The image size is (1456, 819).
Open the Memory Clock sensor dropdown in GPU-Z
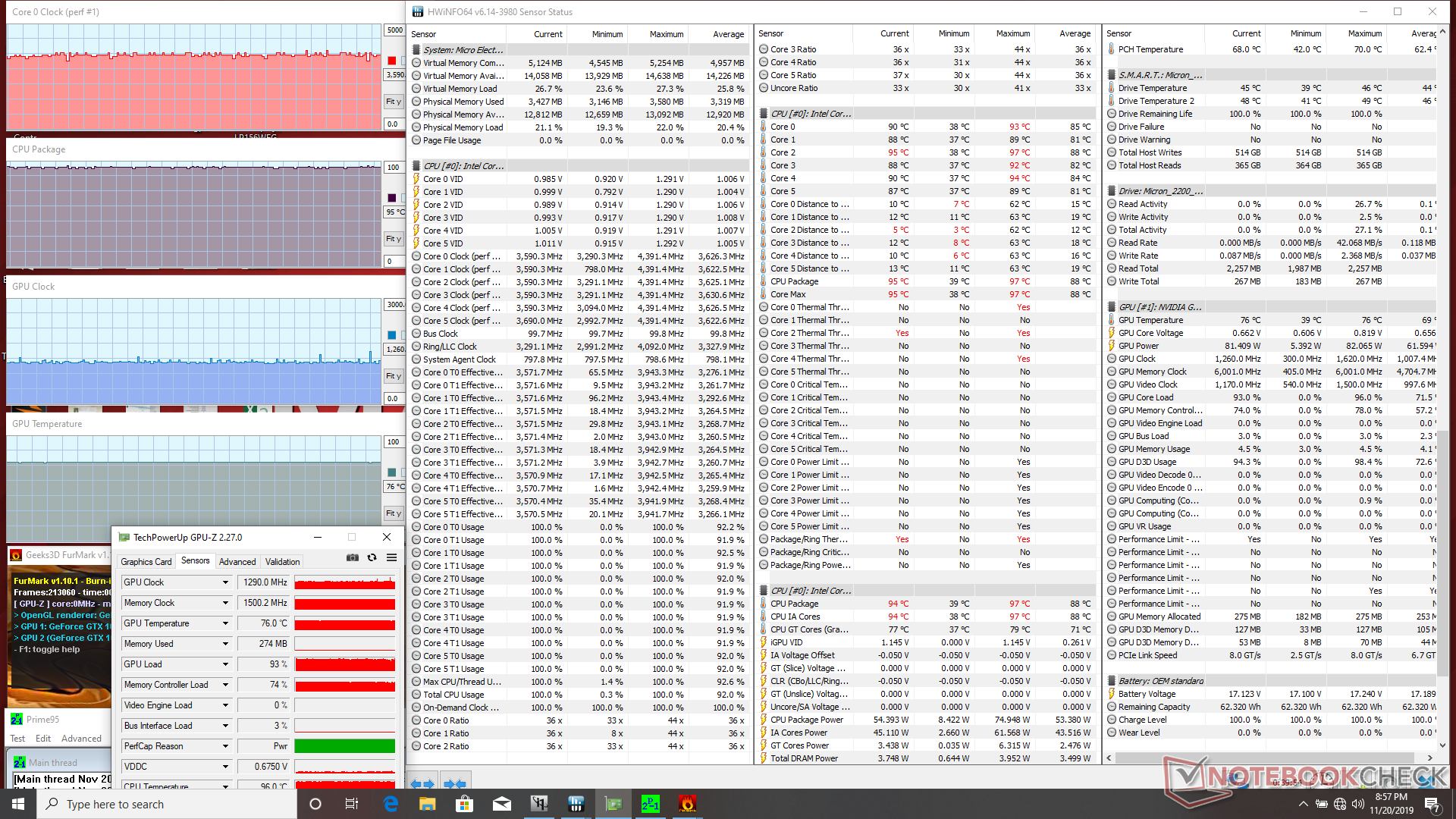tap(225, 603)
